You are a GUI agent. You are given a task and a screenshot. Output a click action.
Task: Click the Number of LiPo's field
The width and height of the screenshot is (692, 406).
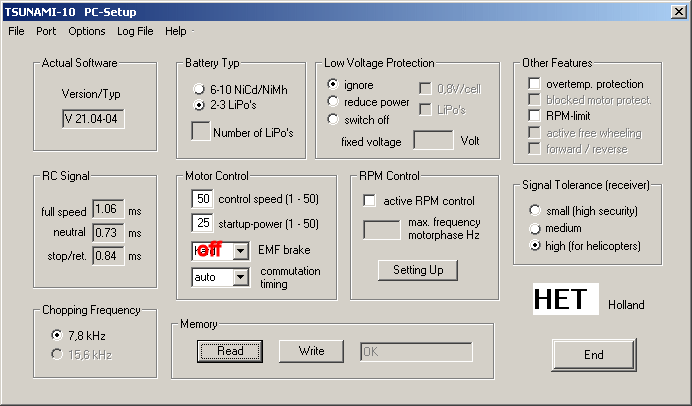(201, 132)
